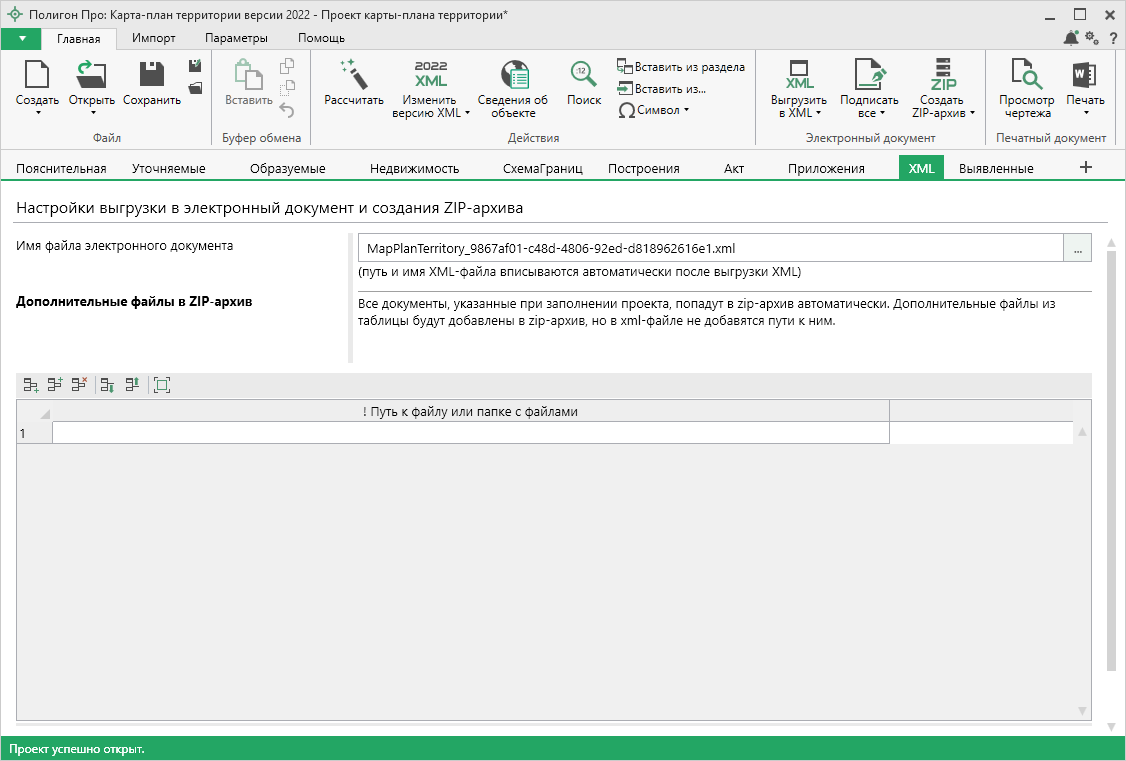Click the Рассчитать magic wand icon

click(x=353, y=75)
